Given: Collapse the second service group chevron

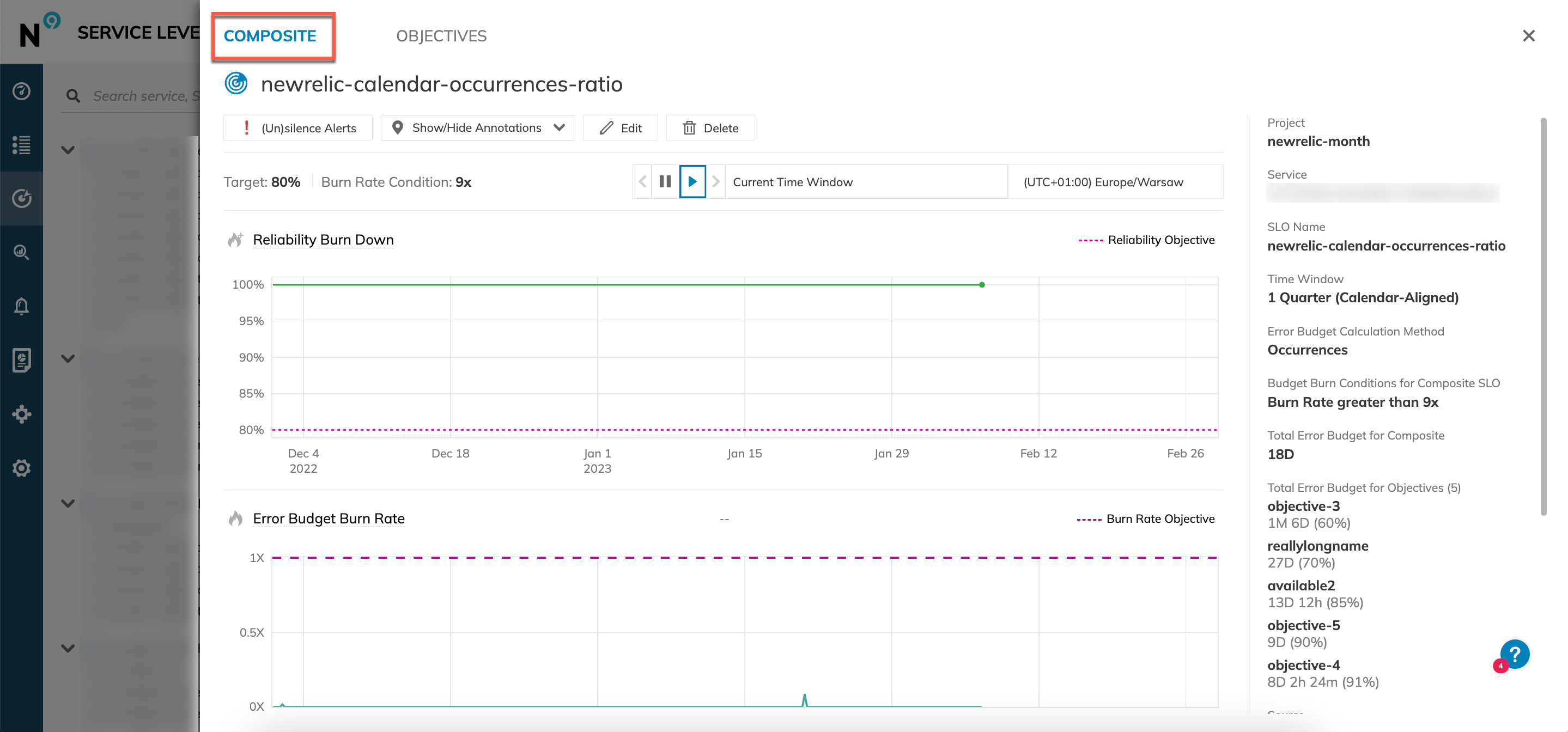Looking at the screenshot, I should 68,358.
